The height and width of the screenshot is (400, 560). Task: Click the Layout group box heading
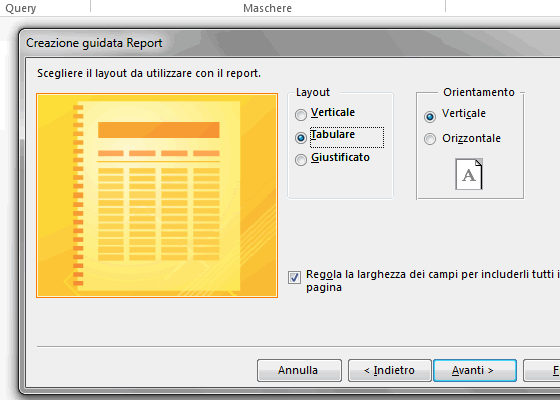[313, 92]
